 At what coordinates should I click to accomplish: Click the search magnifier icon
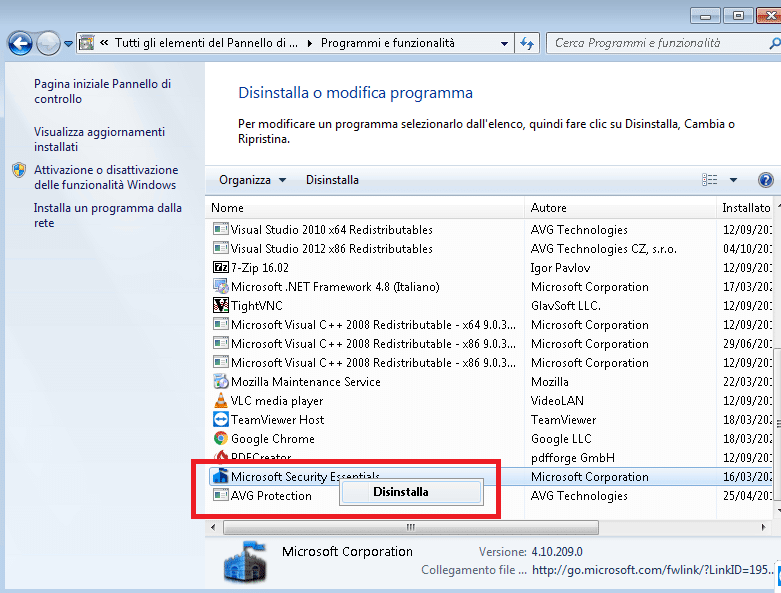[x=775, y=44]
